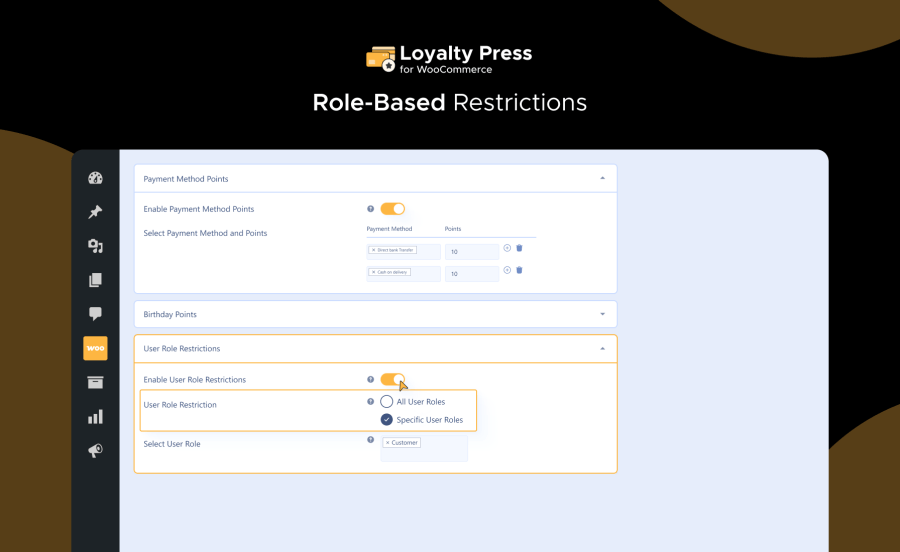Remove the Direct bank transfer tag
This screenshot has width=900, height=552.
coord(373,250)
